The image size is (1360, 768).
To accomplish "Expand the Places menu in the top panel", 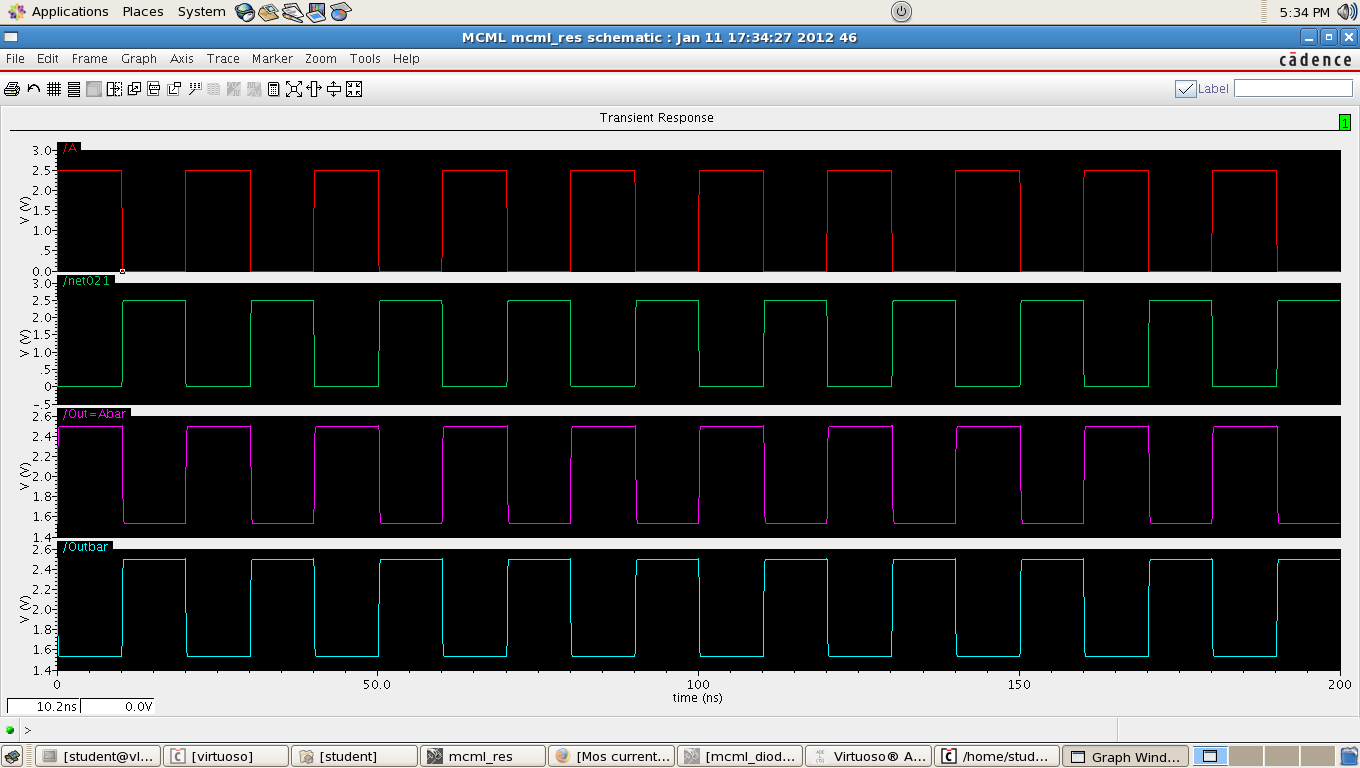I will pyautogui.click(x=143, y=12).
